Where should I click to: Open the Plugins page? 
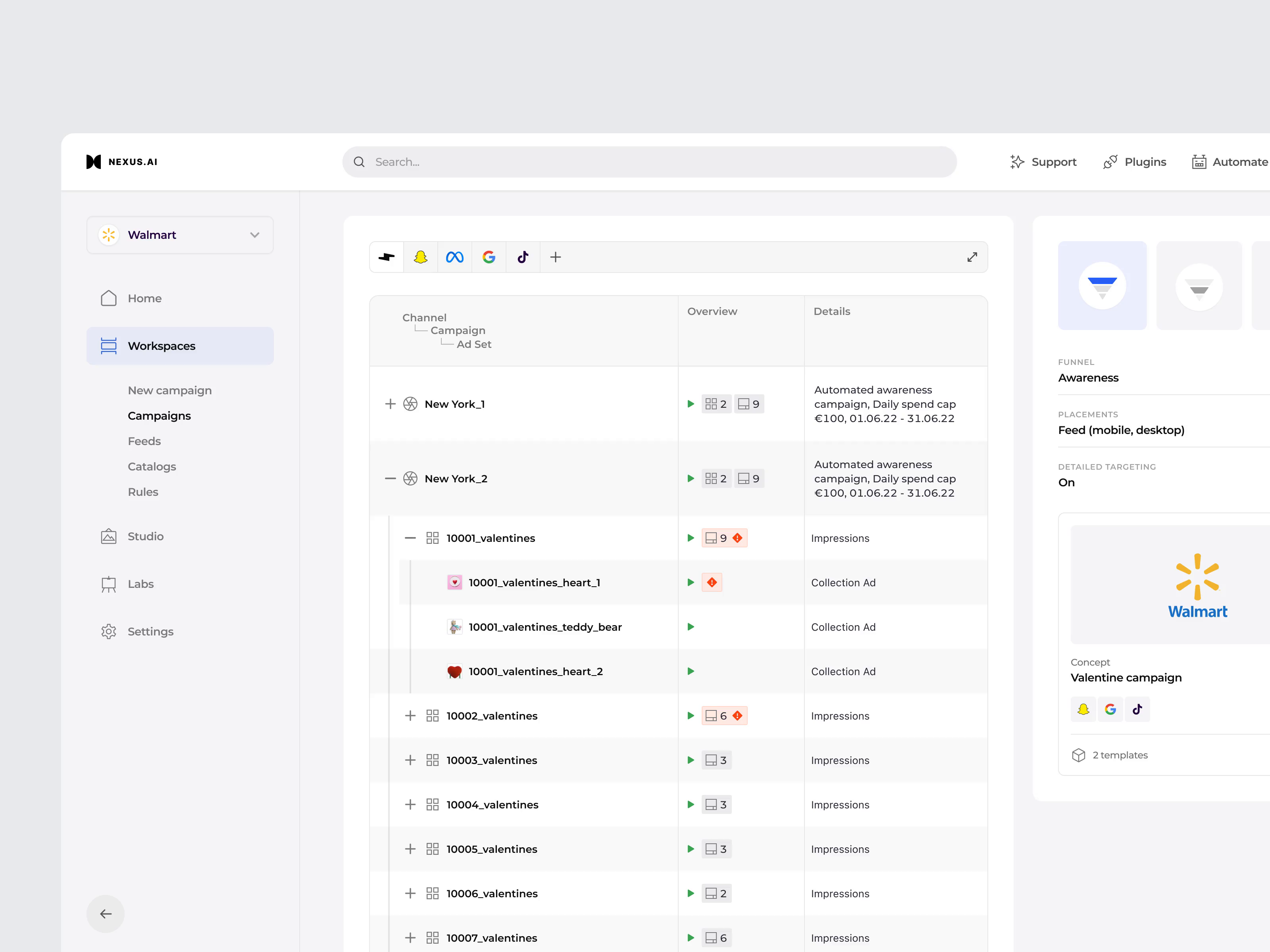[x=1134, y=161]
